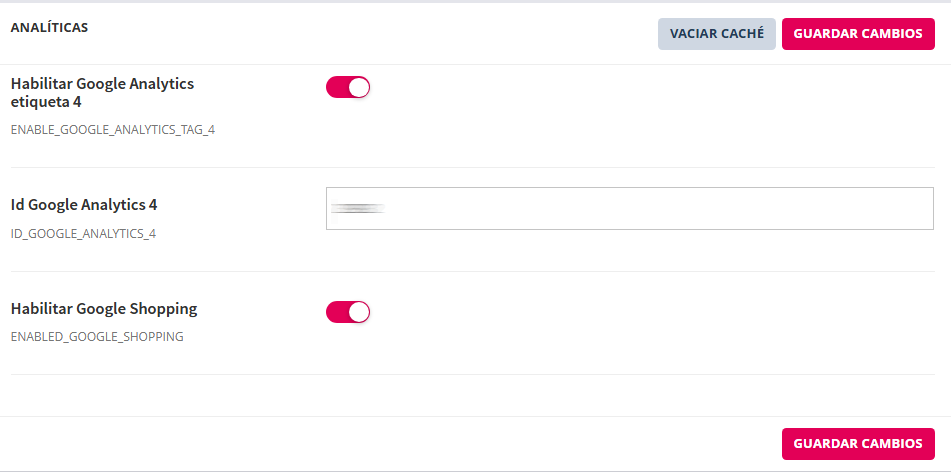951x472 pixels.
Task: Focus the Id Google Analytics 4 input field
Action: (x=629, y=208)
